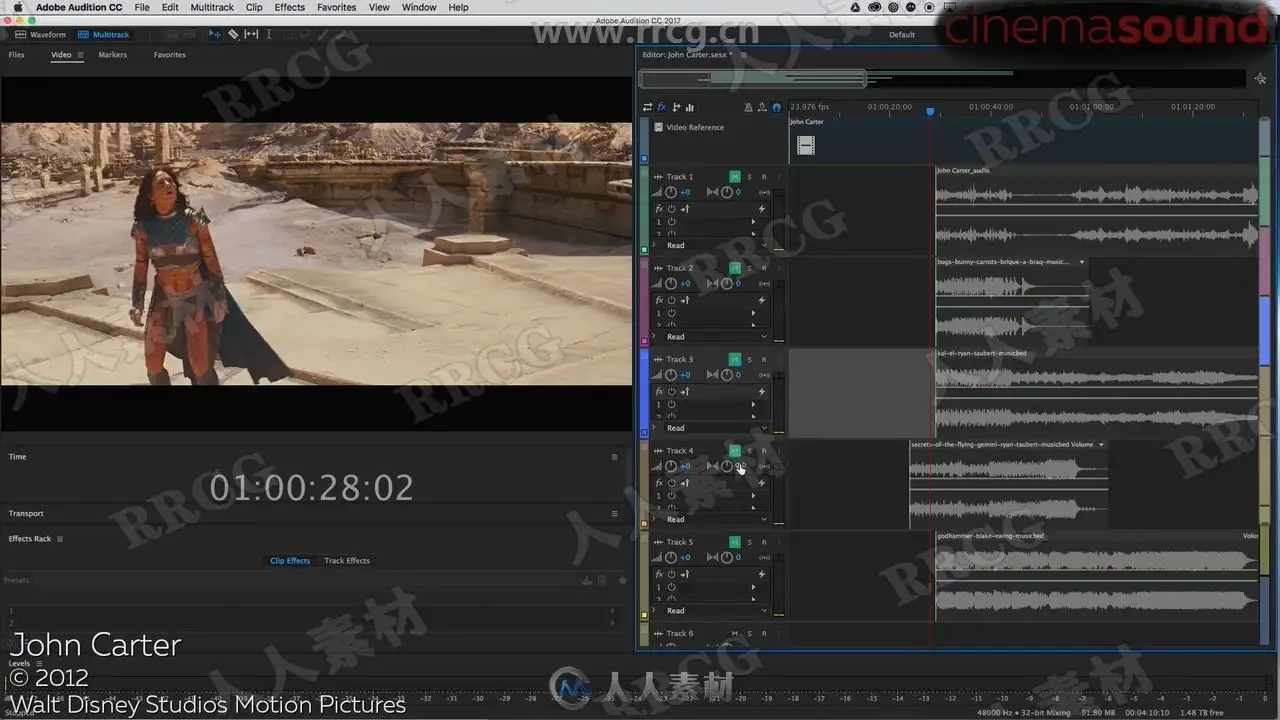Open Track 5 automation mode Read dropdown

716,611
